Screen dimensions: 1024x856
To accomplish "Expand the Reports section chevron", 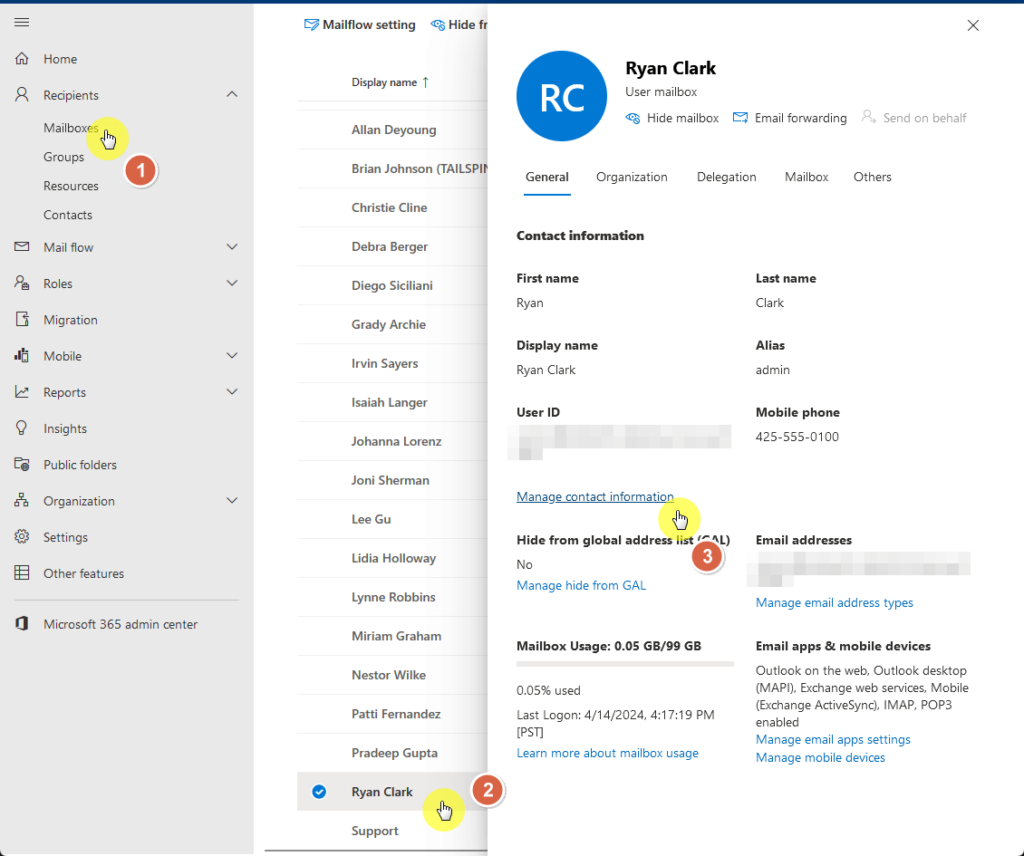I will click(232, 392).
